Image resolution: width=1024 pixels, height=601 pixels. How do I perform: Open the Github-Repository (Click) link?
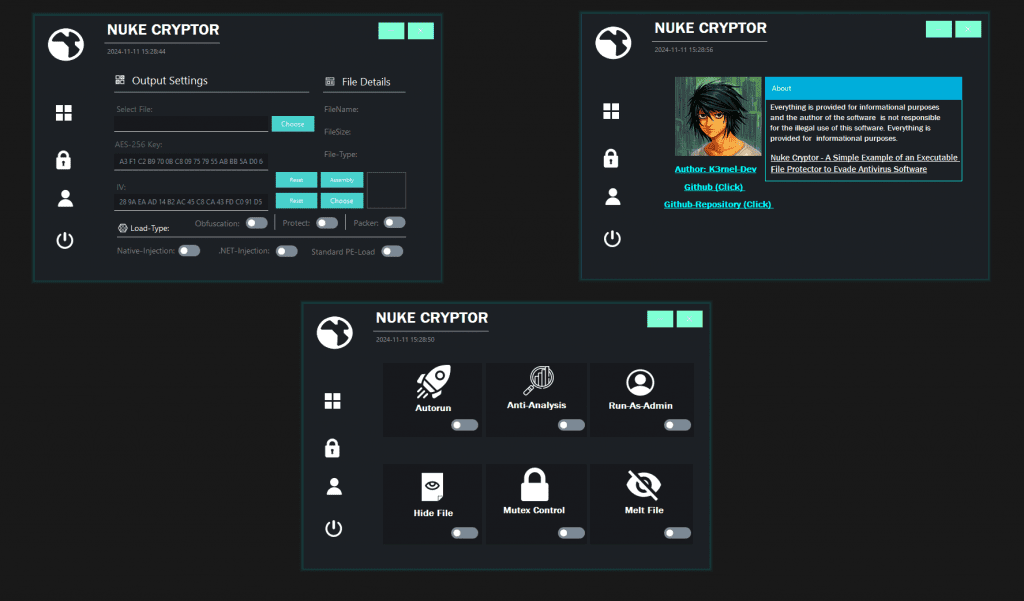(718, 204)
